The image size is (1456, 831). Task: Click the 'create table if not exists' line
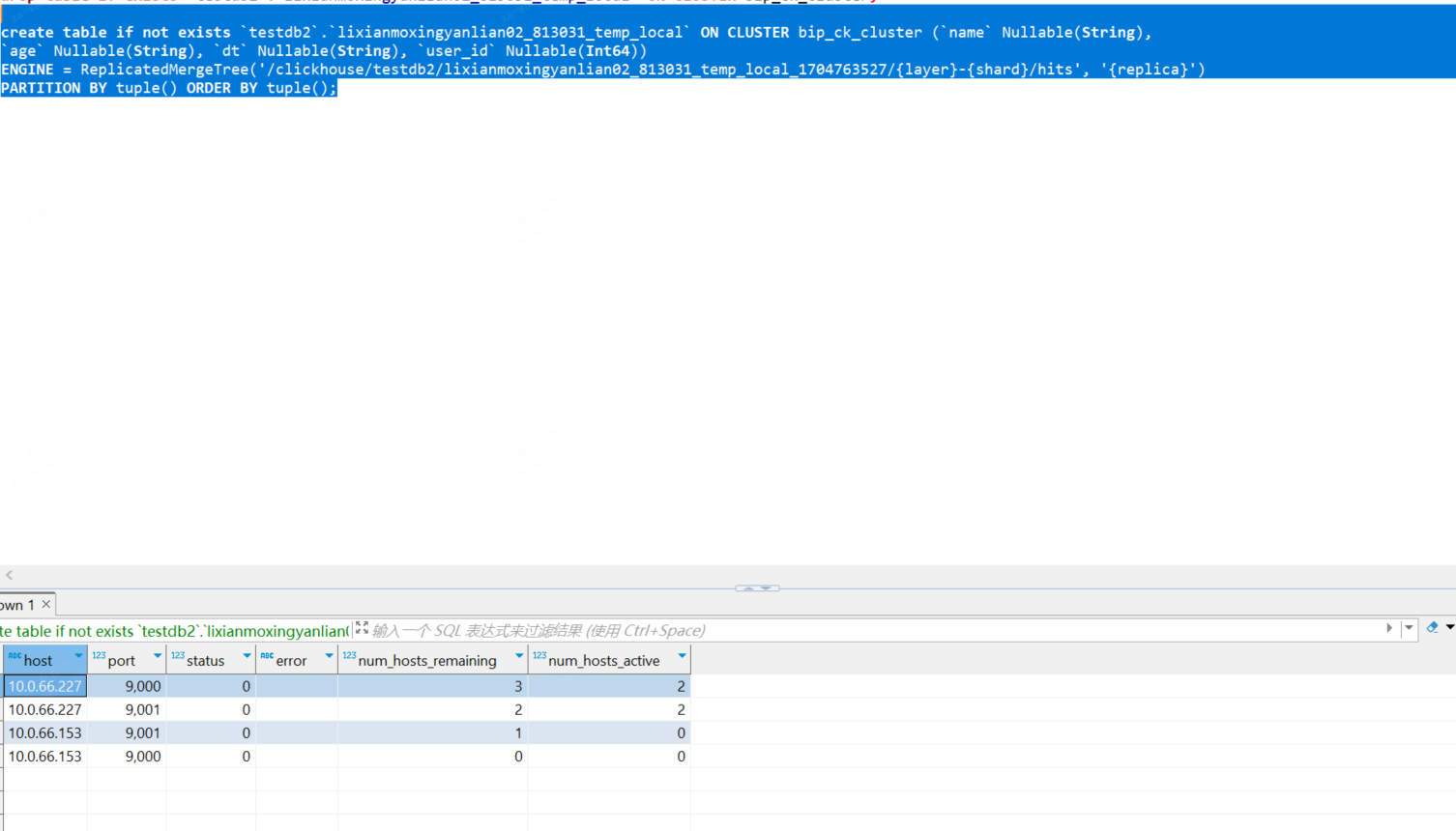tap(576, 33)
